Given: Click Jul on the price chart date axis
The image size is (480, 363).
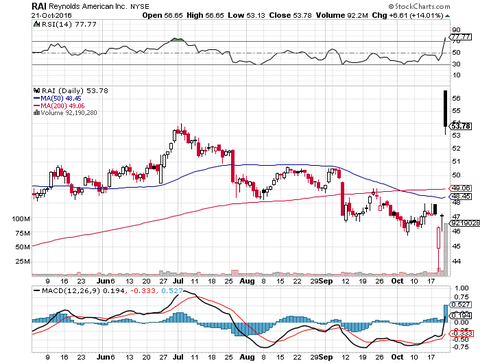Looking at the screenshot, I should click(179, 281).
